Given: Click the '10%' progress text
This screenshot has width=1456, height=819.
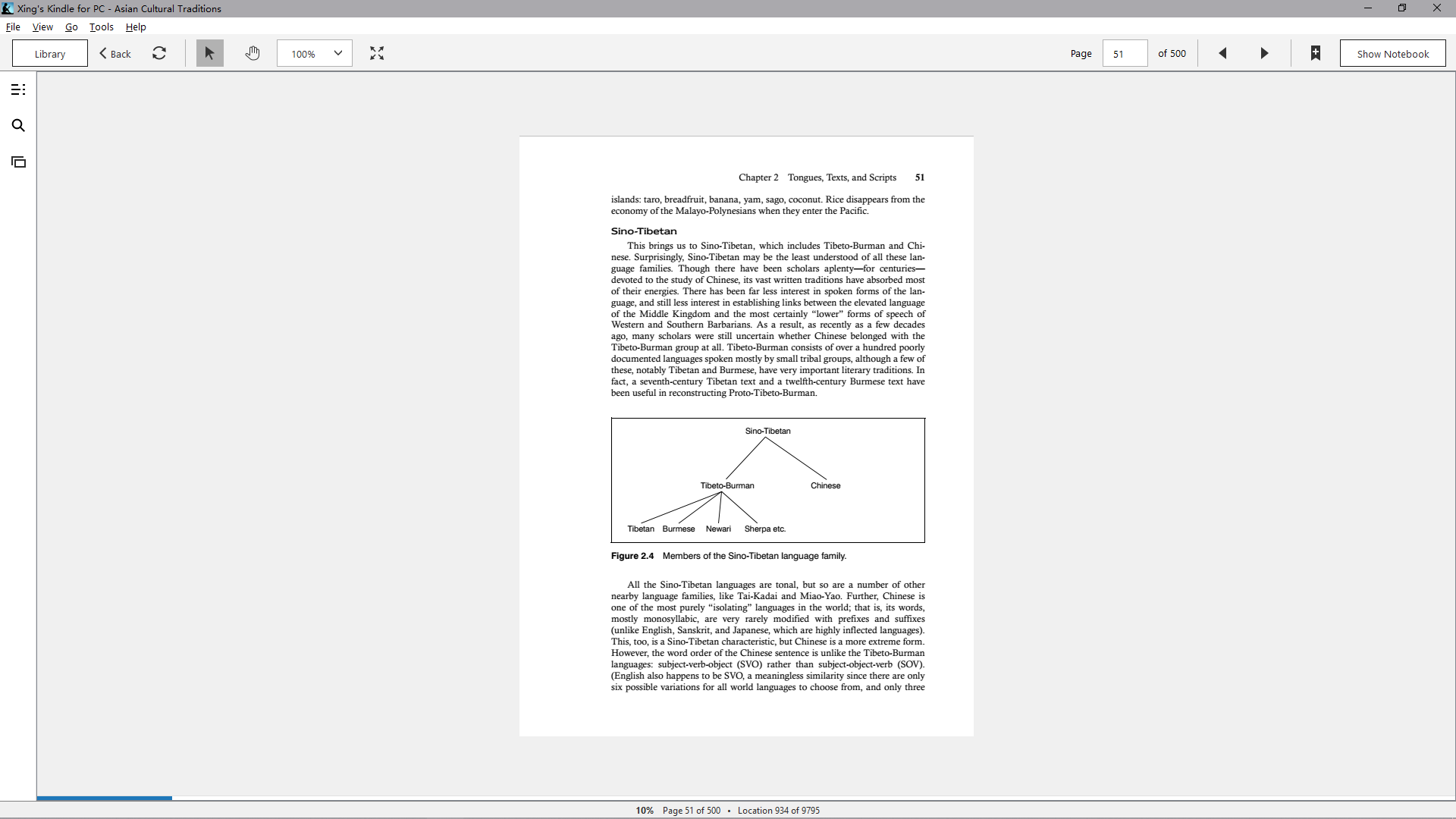Looking at the screenshot, I should point(645,810).
